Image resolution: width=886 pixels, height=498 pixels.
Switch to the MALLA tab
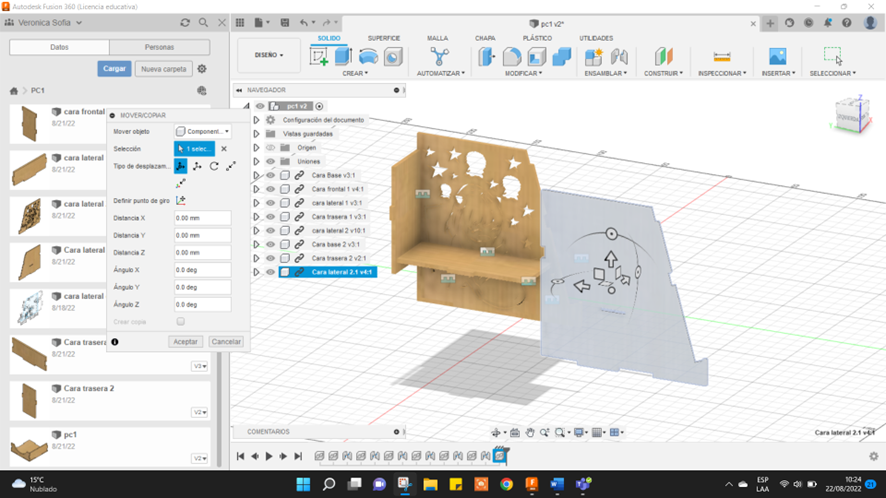437,38
